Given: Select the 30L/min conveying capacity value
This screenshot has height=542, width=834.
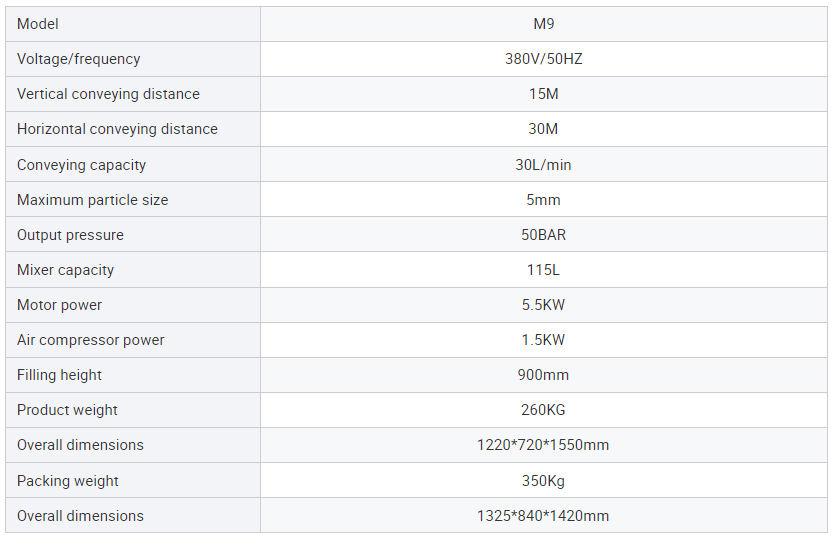Looking at the screenshot, I should pos(543,165).
